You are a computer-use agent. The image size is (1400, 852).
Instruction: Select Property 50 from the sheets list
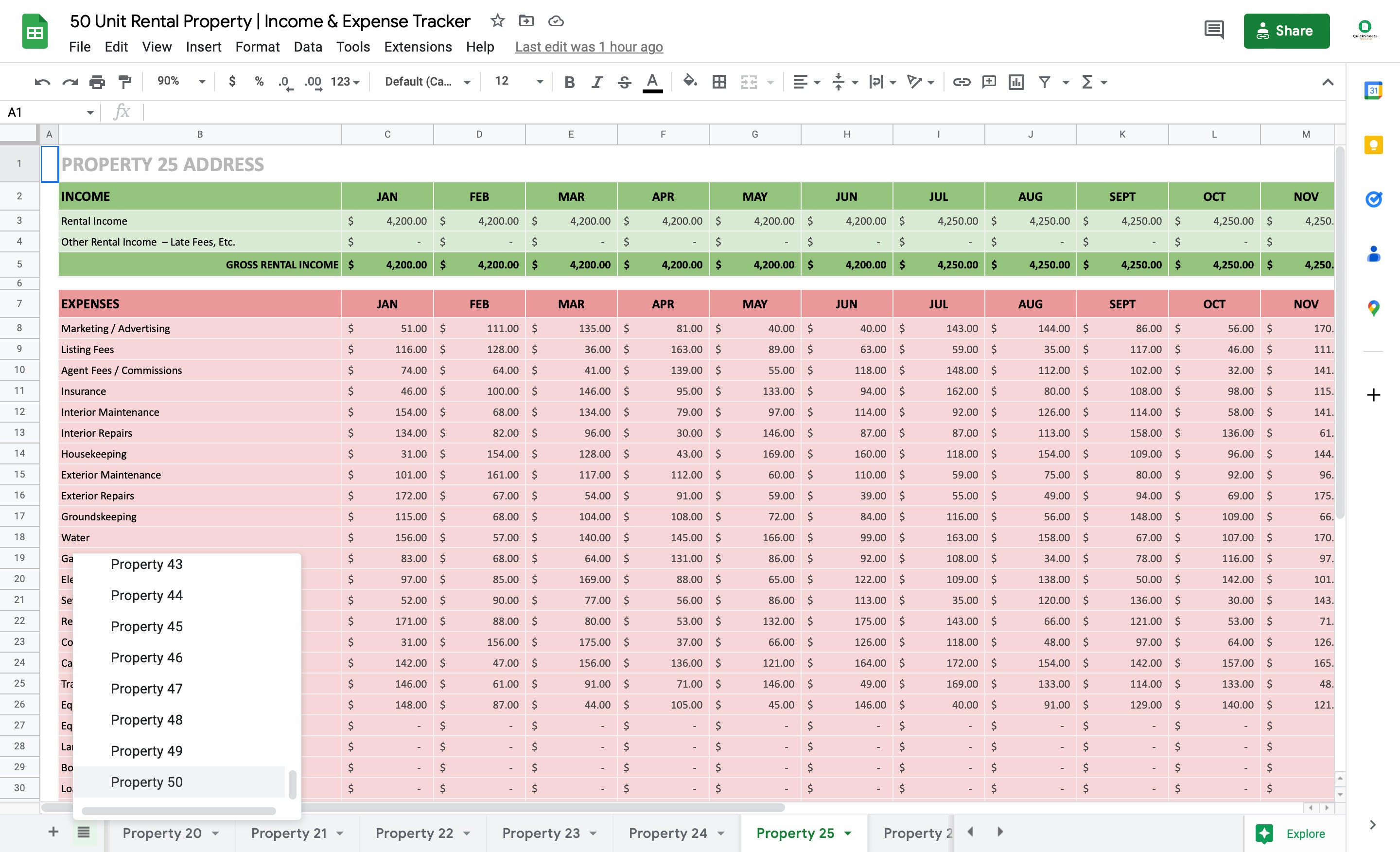(x=147, y=781)
